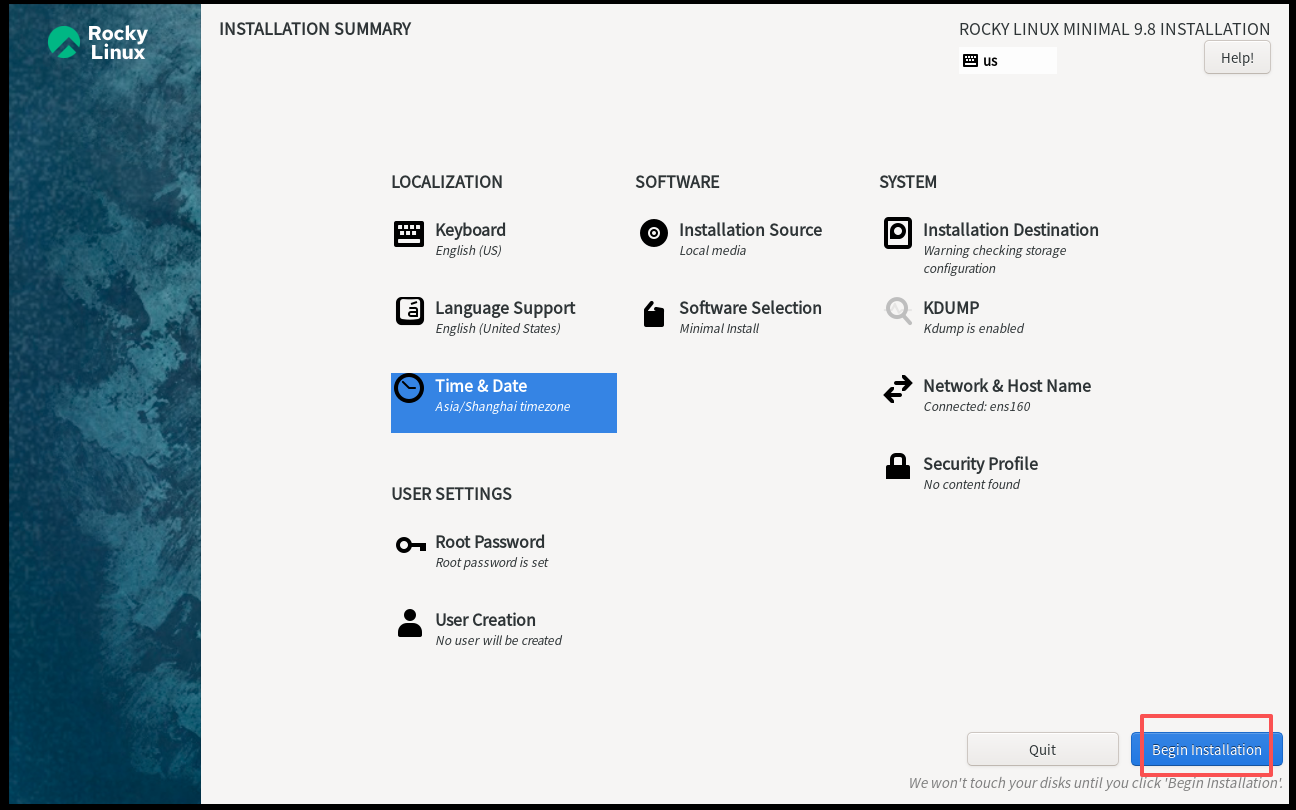
Task: Click the 'Root password is set' text
Action: pyautogui.click(x=492, y=563)
